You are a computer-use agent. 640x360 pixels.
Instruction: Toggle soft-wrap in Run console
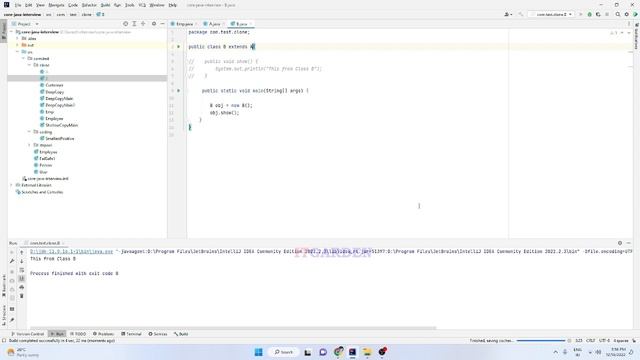[22, 270]
